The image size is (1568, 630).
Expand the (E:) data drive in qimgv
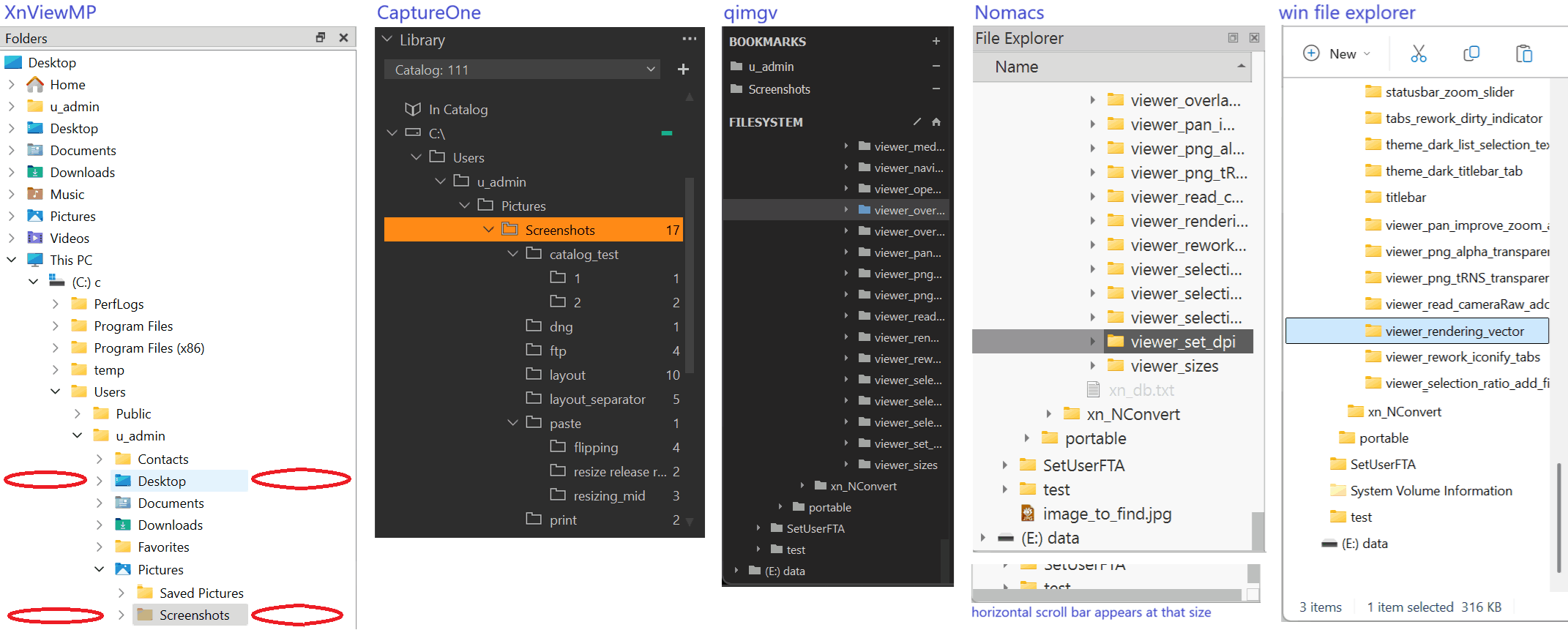(x=736, y=571)
